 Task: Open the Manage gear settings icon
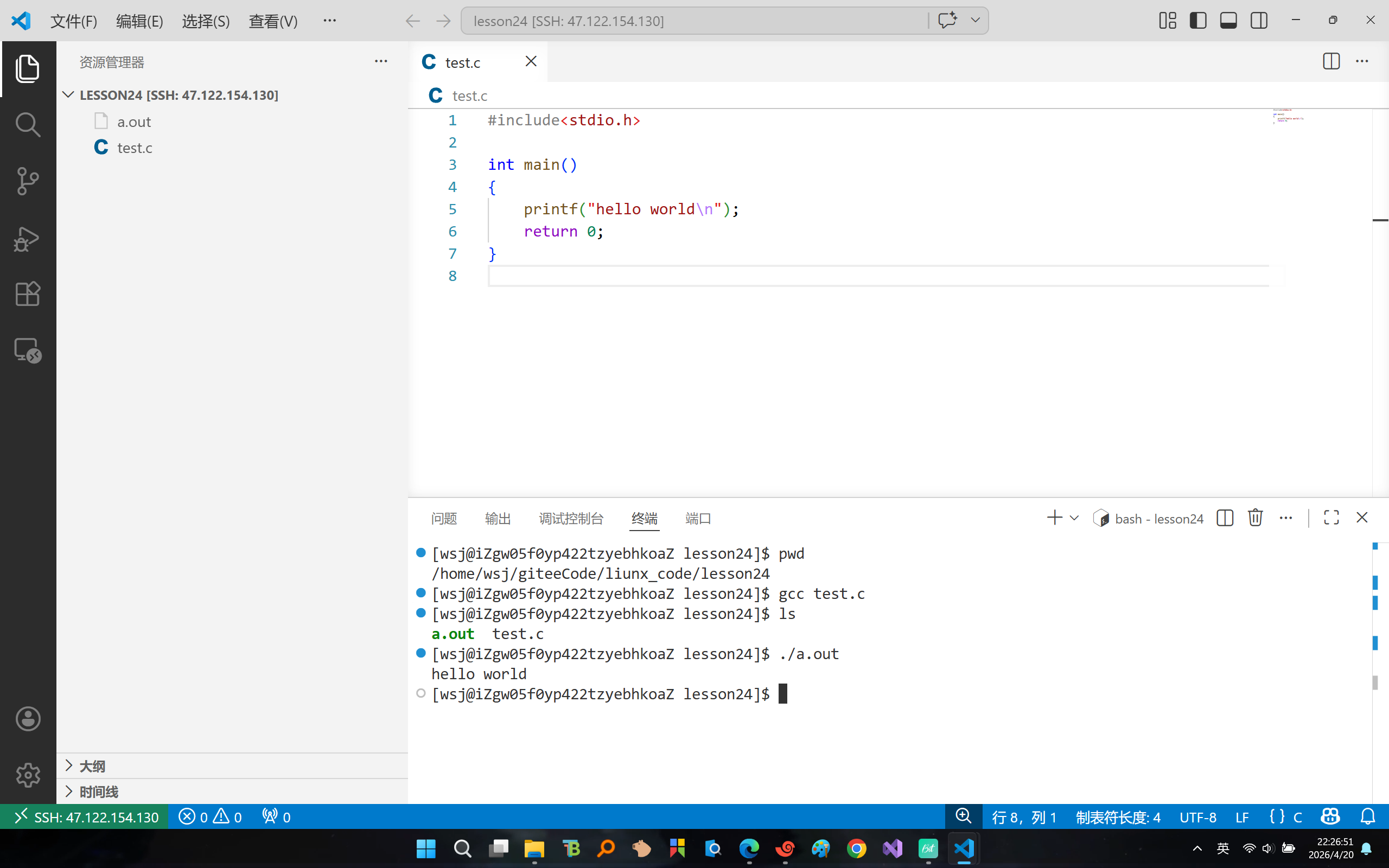[x=28, y=775]
